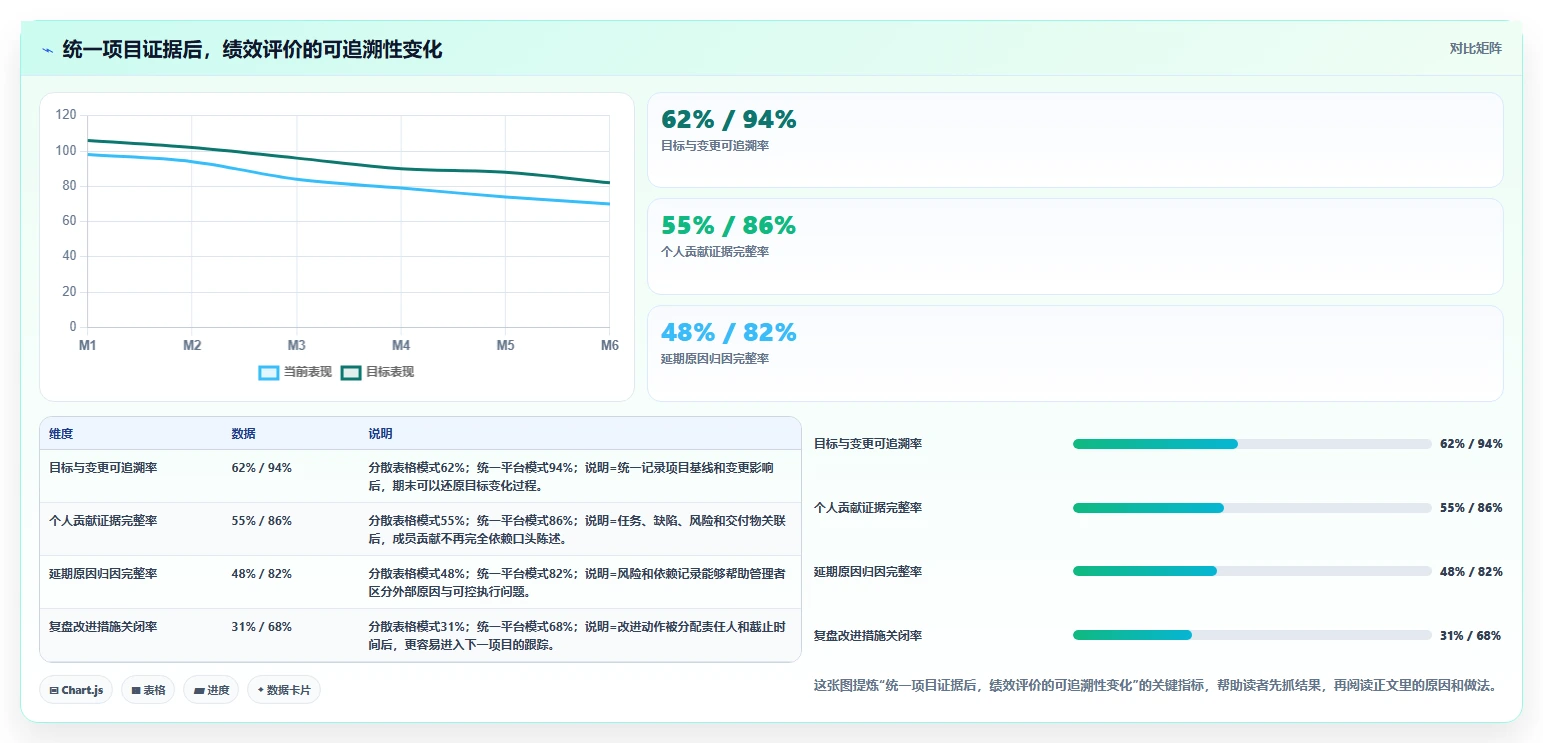Click the summary caption starting 这张图提炼
The image size is (1543, 743).
click(x=1157, y=686)
